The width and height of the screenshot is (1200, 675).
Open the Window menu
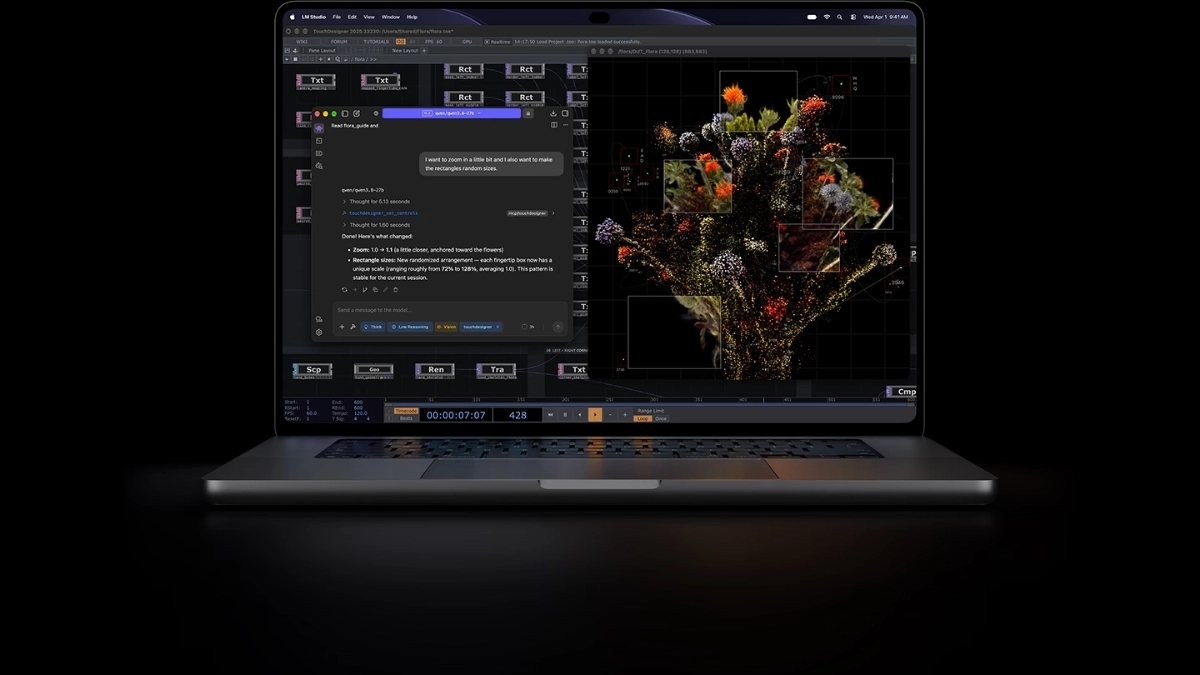pos(390,17)
